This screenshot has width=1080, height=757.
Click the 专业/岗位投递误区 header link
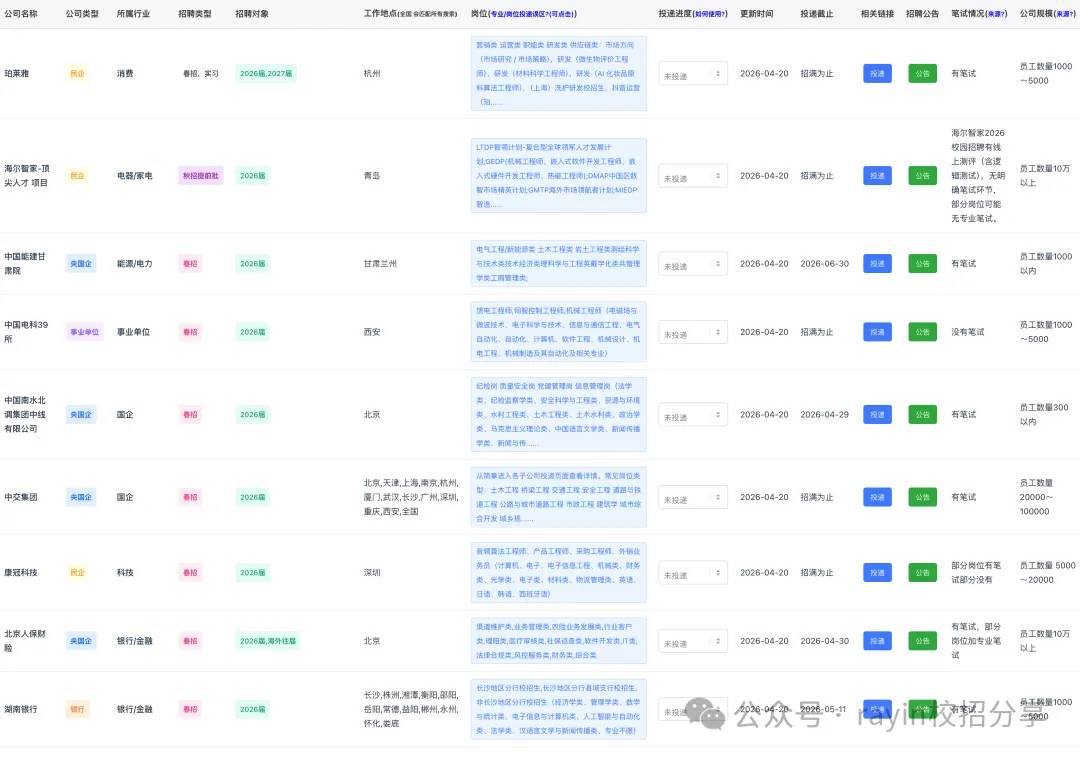[532, 14]
